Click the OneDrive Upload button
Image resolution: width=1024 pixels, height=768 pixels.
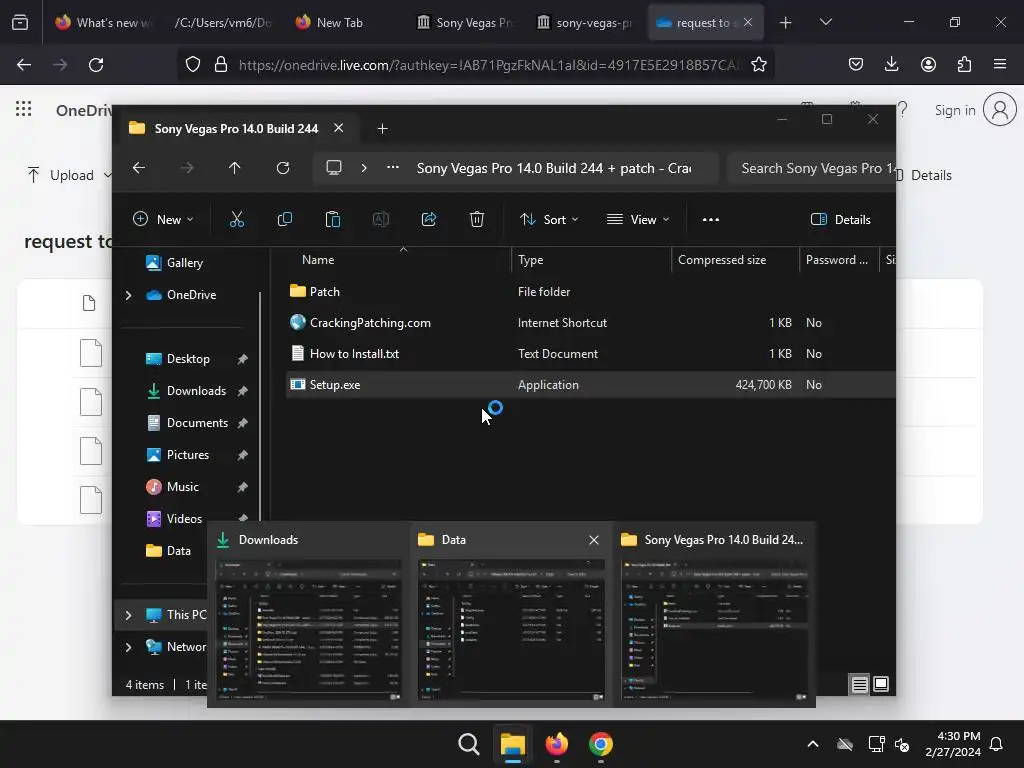70,175
